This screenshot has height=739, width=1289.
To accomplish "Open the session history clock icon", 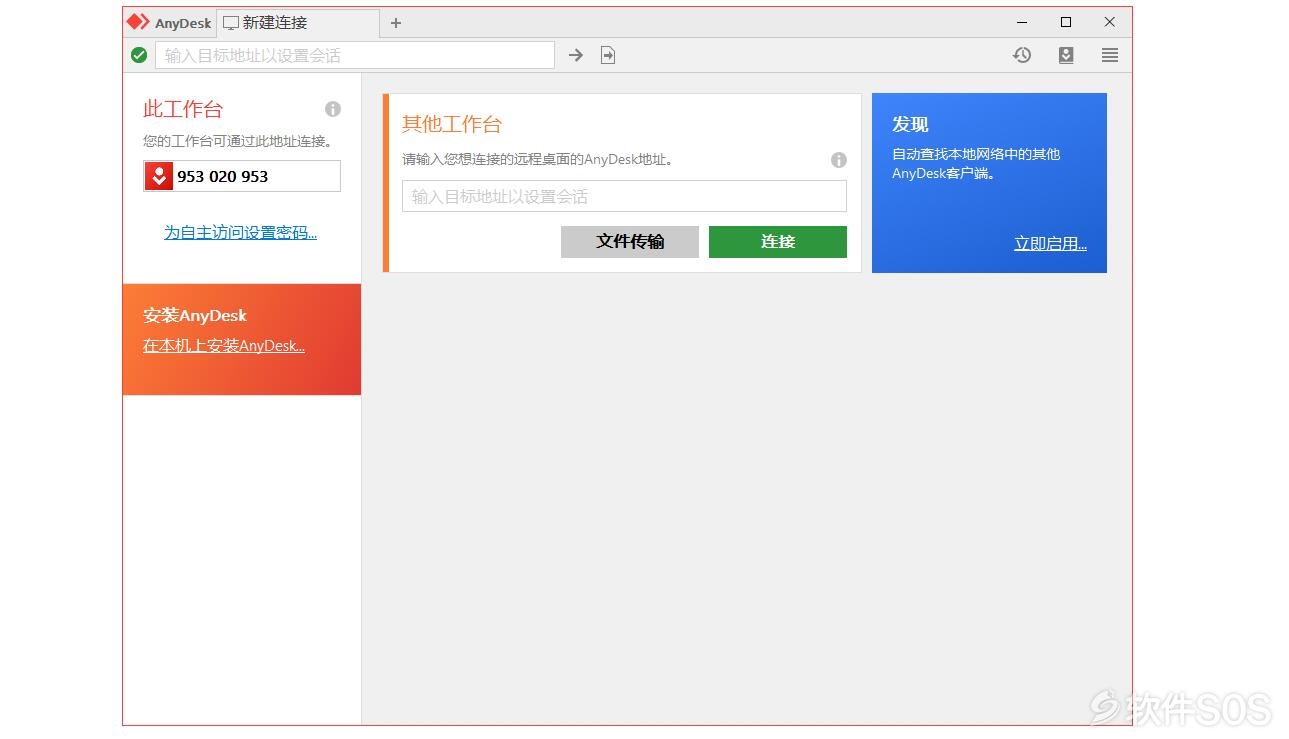I will coord(1022,55).
